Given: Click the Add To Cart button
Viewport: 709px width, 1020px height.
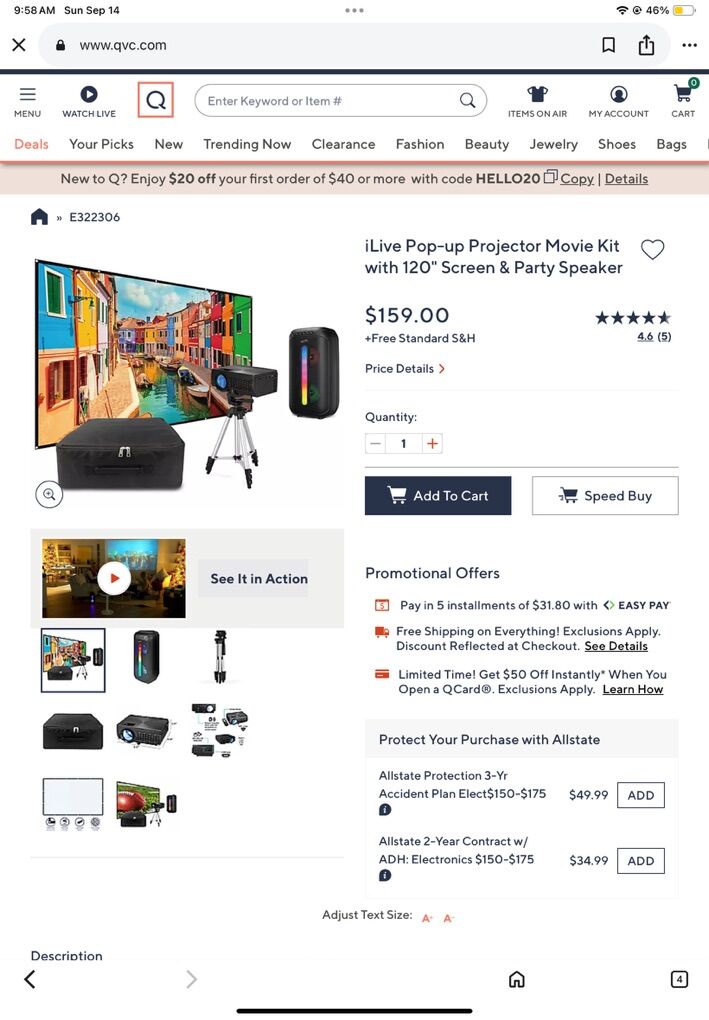Looking at the screenshot, I should coord(438,496).
